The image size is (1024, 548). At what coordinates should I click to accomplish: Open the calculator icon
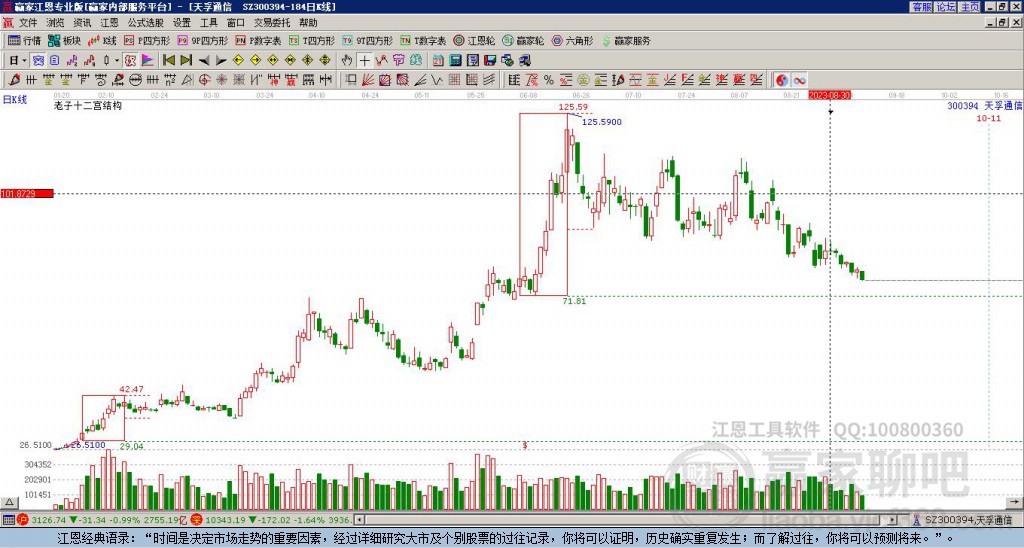[455, 61]
